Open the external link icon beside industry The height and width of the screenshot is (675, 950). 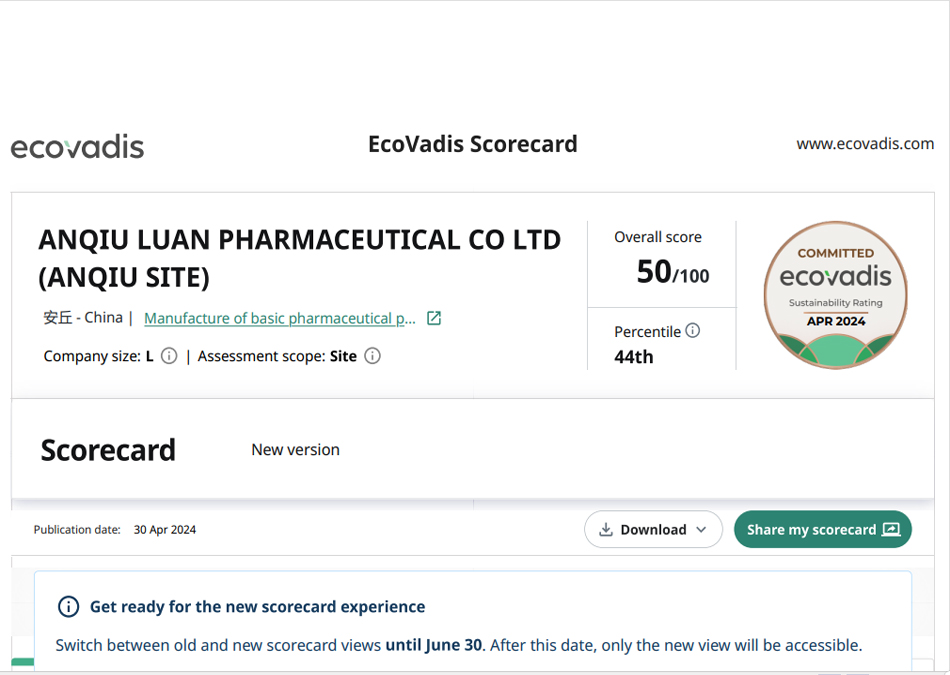[434, 318]
